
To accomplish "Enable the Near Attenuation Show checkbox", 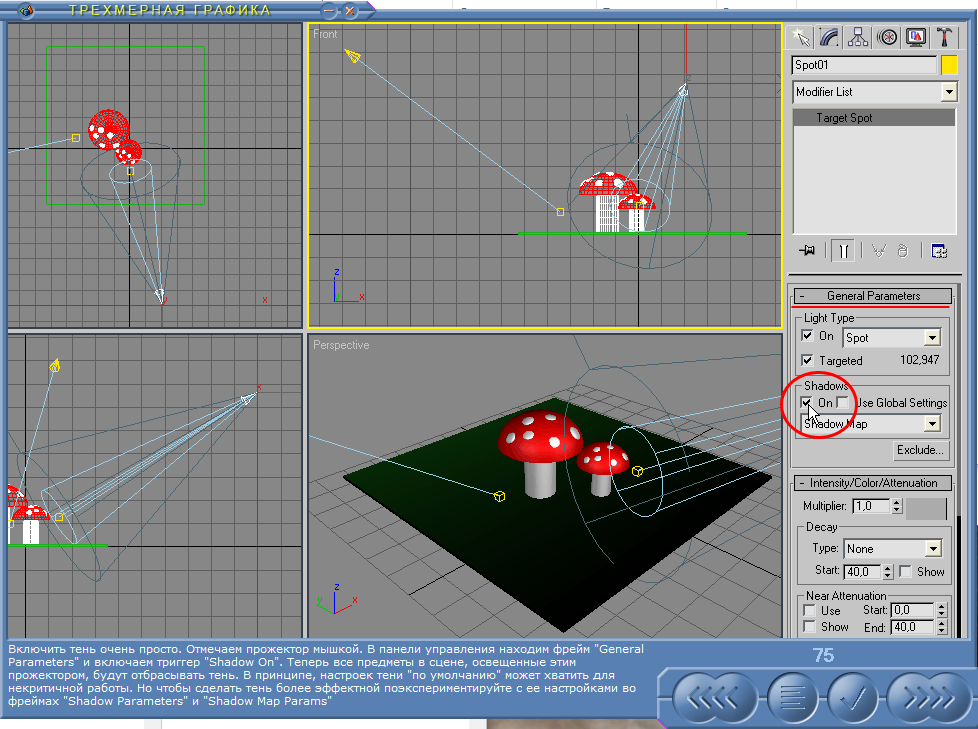I will pos(810,627).
